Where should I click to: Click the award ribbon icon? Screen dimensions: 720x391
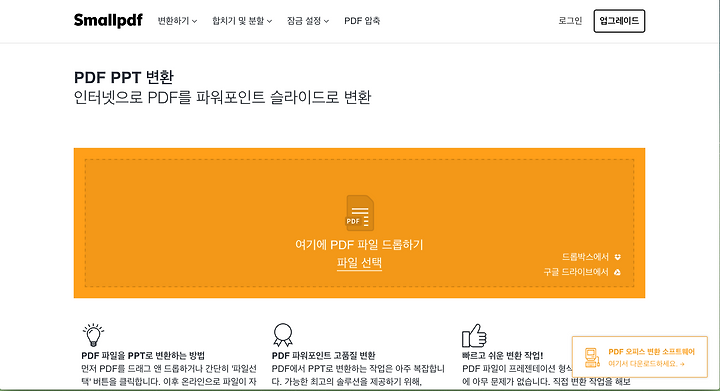coord(283,335)
